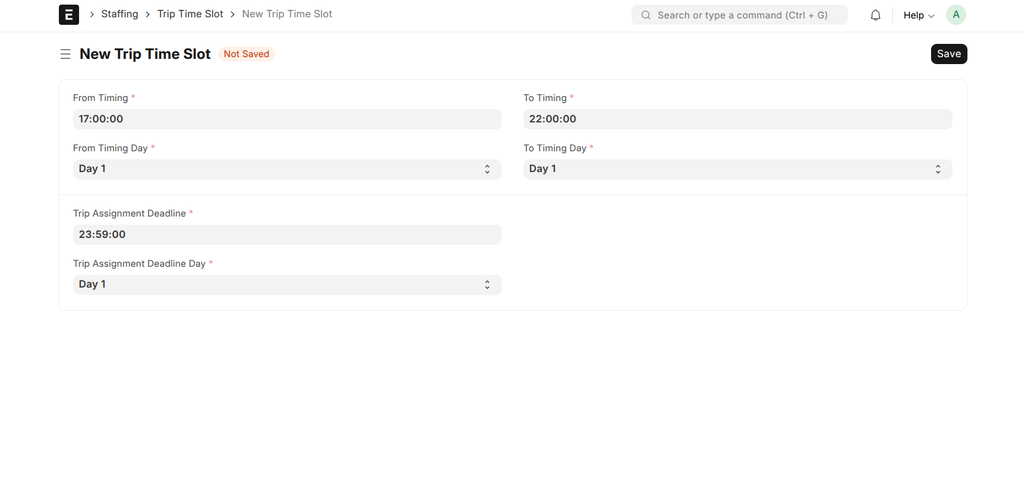This screenshot has width=1024, height=481.
Task: Open Trip Assignment Deadline Day dropdown
Action: click(x=287, y=285)
